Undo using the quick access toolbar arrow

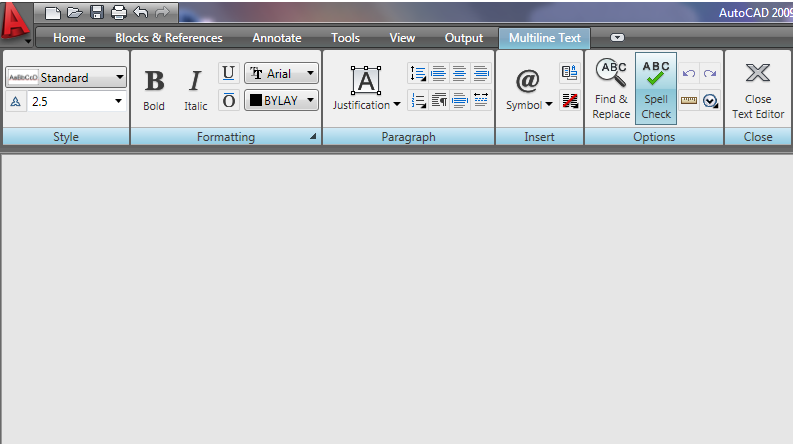[x=141, y=12]
